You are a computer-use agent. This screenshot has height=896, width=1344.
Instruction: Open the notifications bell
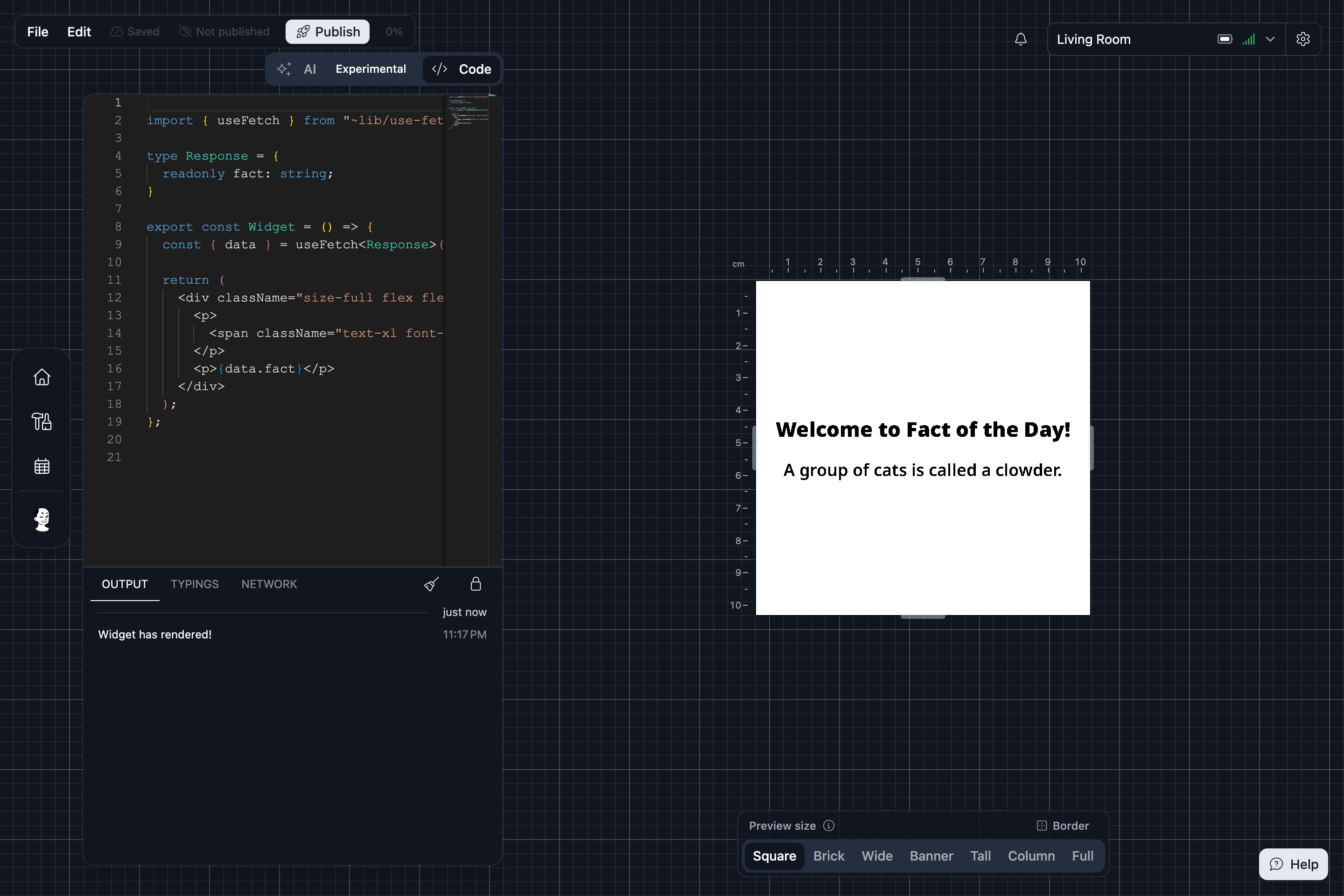(x=1021, y=39)
